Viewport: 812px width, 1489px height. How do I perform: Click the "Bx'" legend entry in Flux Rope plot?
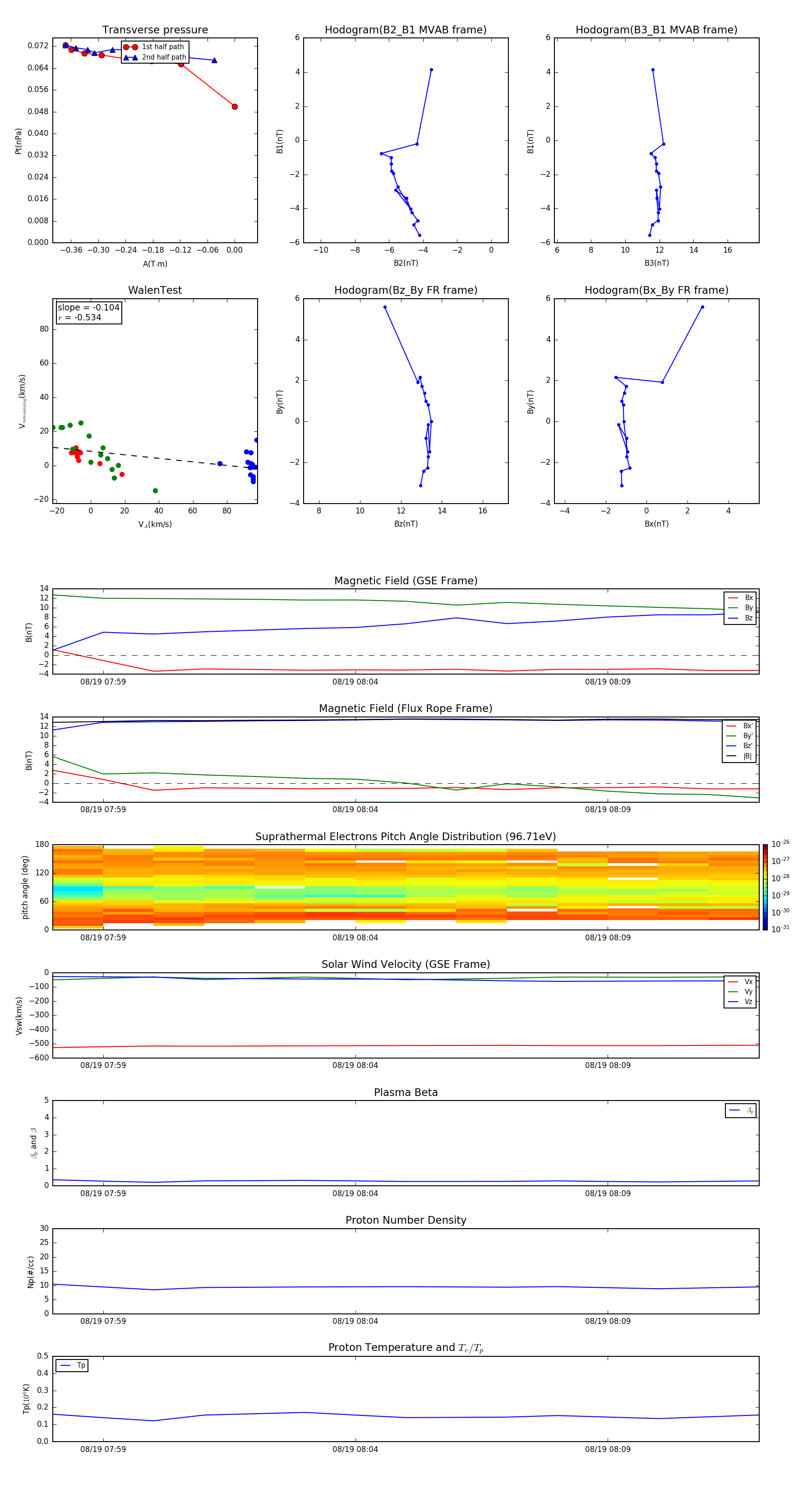(740, 726)
